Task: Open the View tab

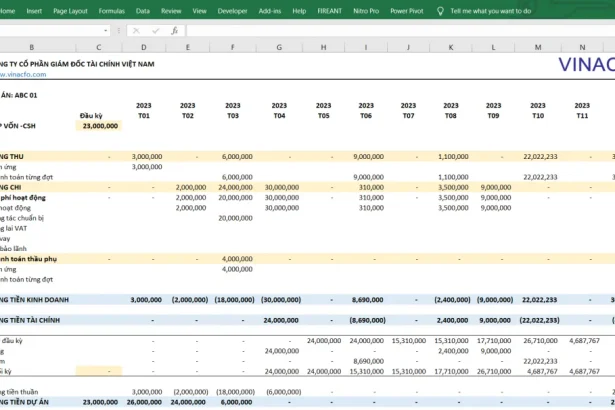Action: pyautogui.click(x=199, y=11)
